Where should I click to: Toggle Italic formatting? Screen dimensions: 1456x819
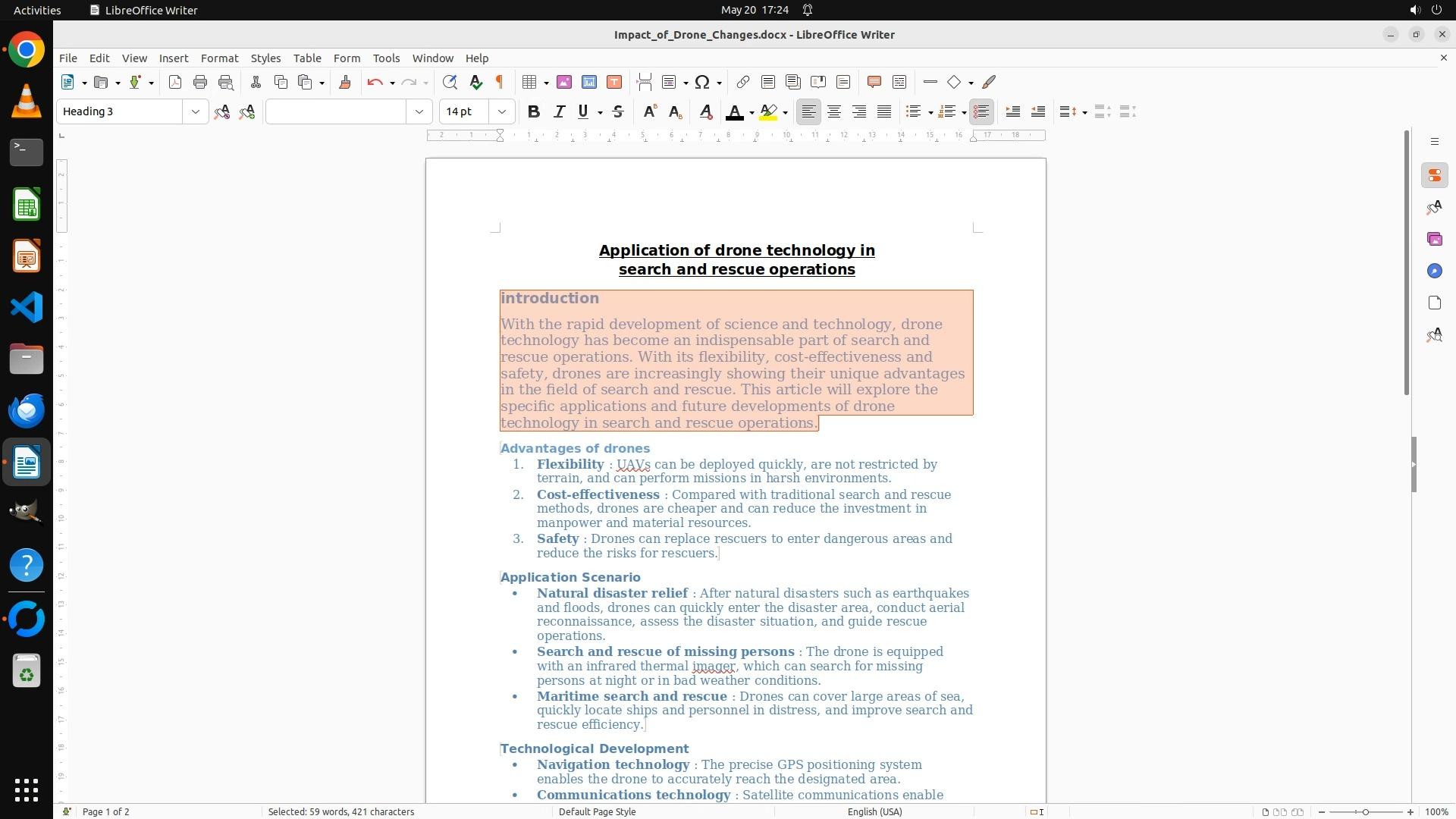pyautogui.click(x=559, y=111)
